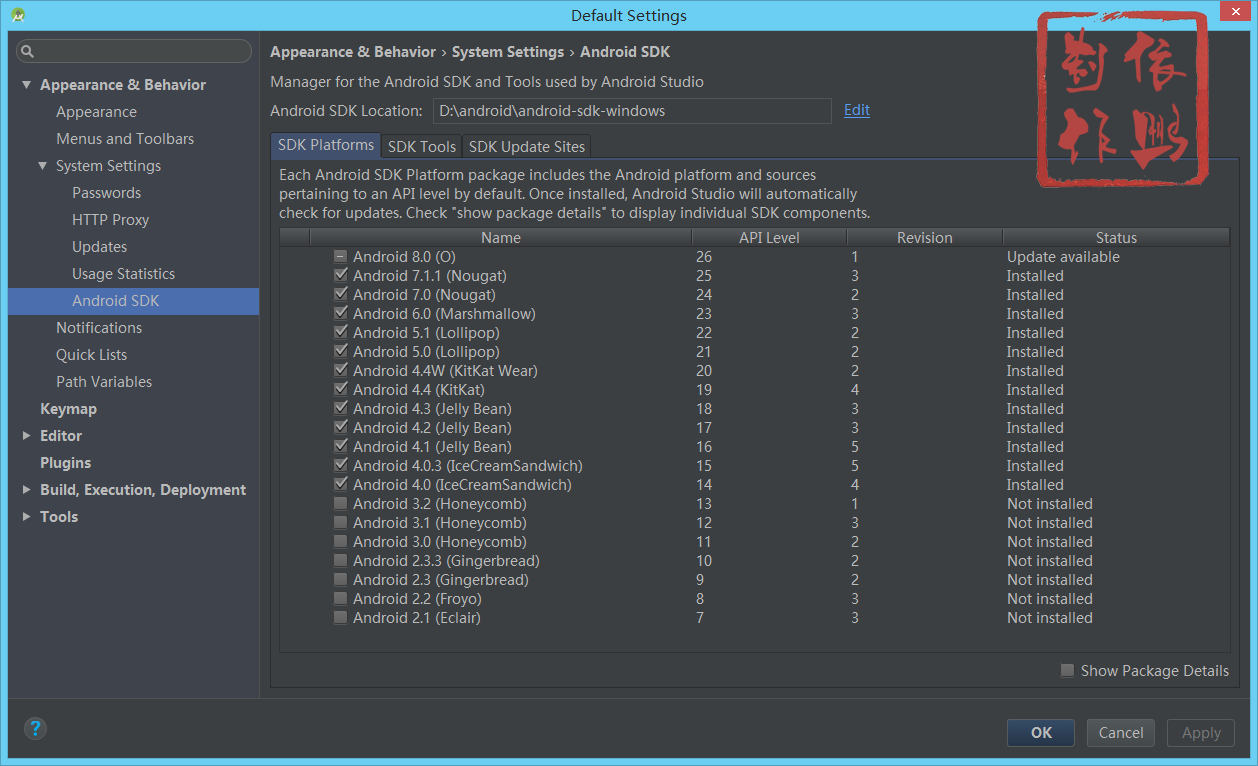This screenshot has height=766, width=1258.
Task: Click the Cancel button
Action: pyautogui.click(x=1121, y=733)
